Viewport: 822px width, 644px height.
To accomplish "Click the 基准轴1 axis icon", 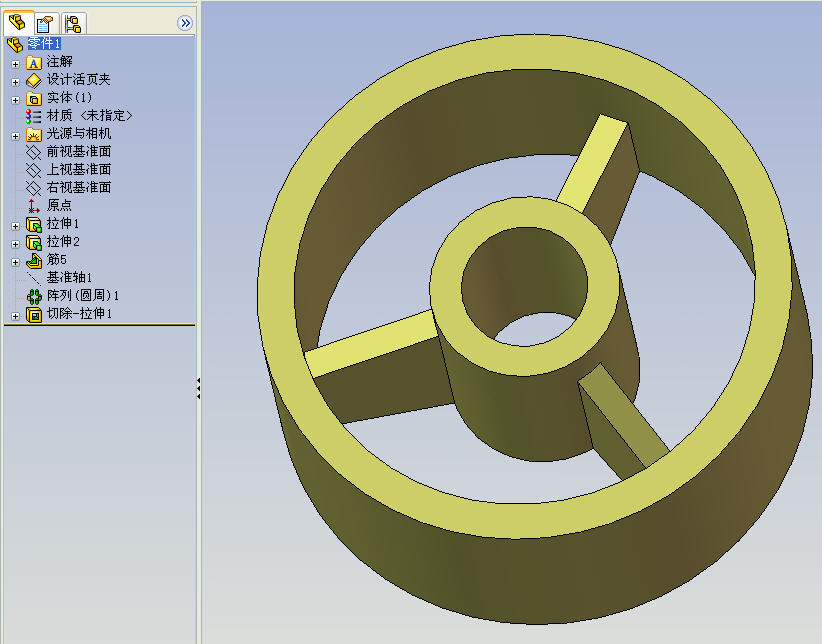I will (34, 278).
